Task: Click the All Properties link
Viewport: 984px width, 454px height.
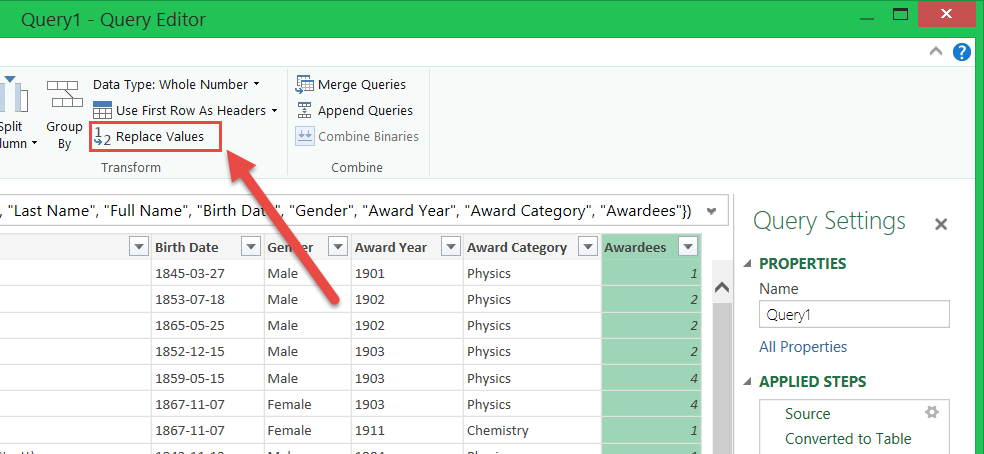Action: (803, 347)
